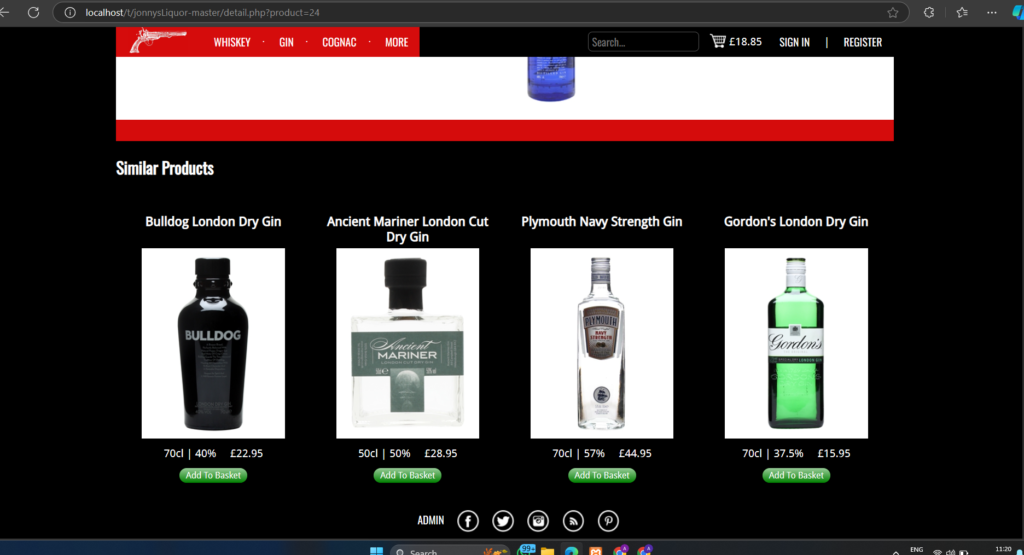Select the £28.95 Ancient Mariner price
The image size is (1024, 555).
(441, 453)
